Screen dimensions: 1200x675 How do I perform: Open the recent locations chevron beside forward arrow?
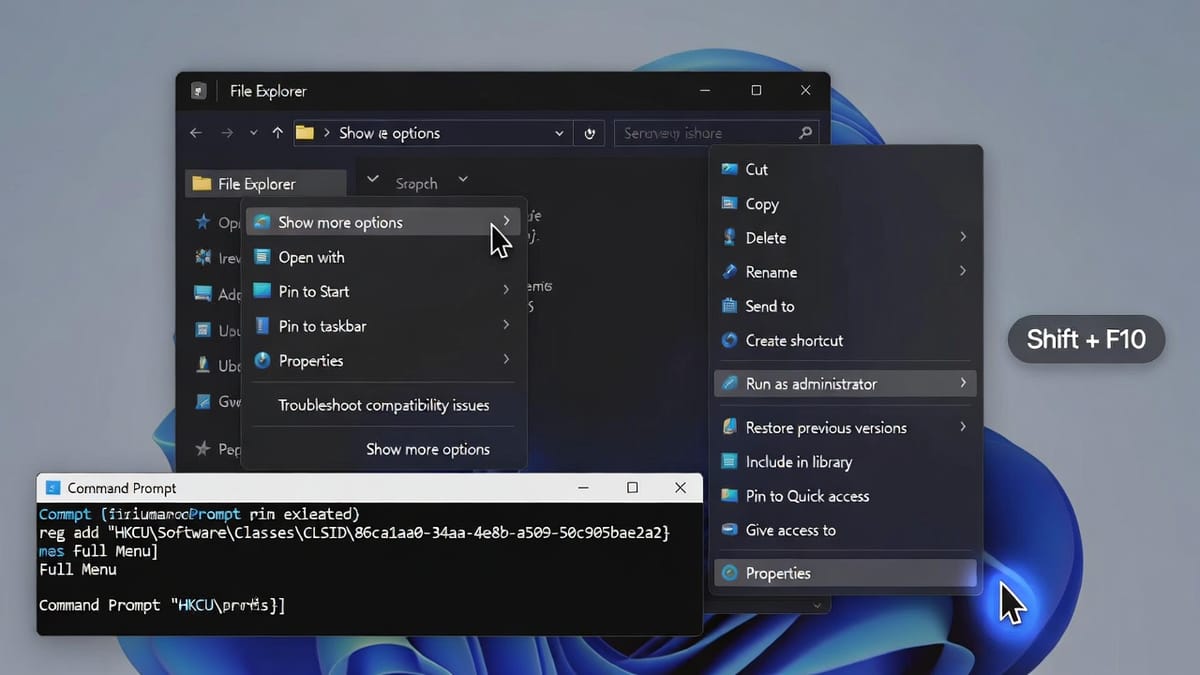pyautogui.click(x=253, y=133)
